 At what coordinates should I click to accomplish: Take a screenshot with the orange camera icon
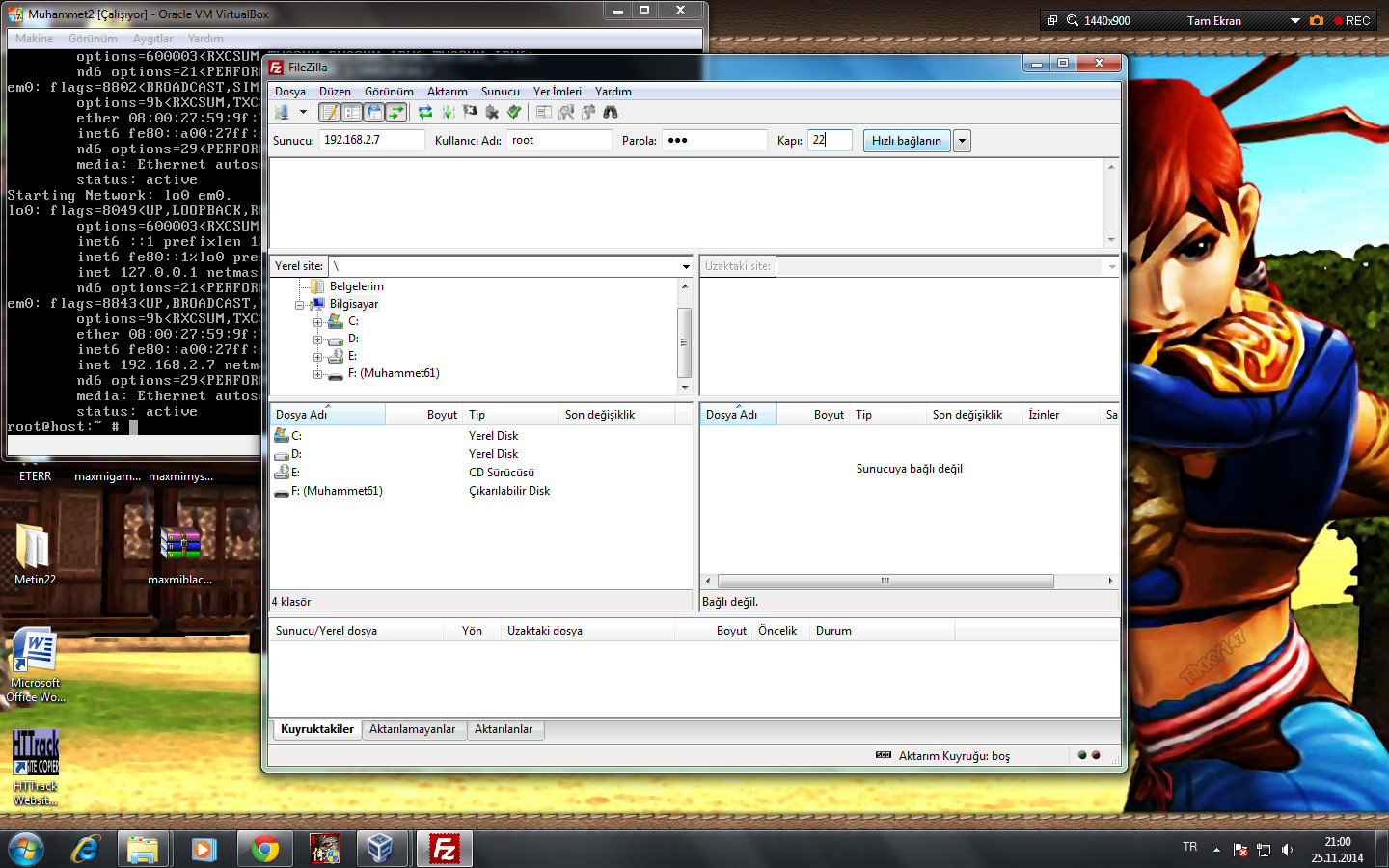1317,20
